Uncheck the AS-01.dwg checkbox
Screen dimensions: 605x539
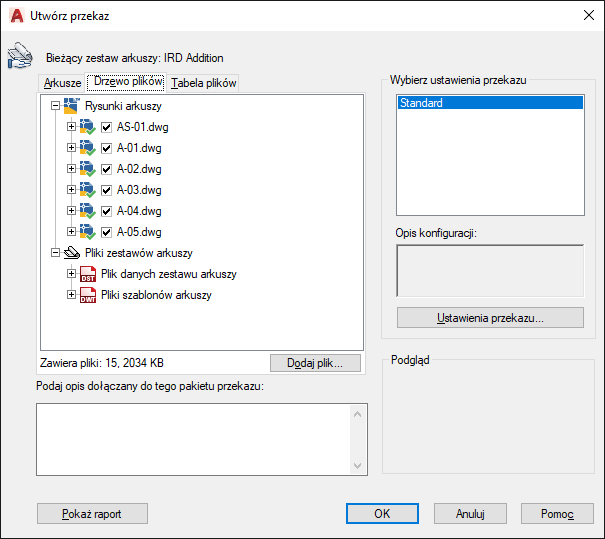[106, 127]
